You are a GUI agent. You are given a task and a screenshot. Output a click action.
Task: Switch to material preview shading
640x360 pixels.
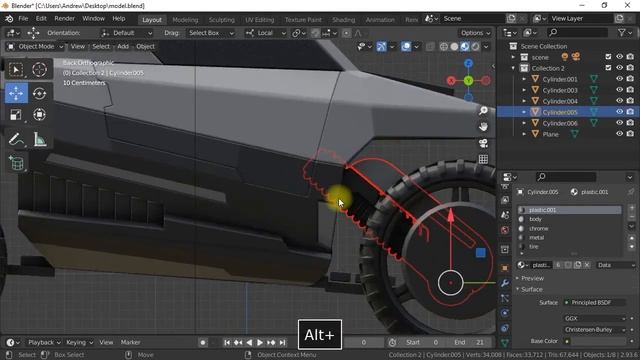[465, 47]
